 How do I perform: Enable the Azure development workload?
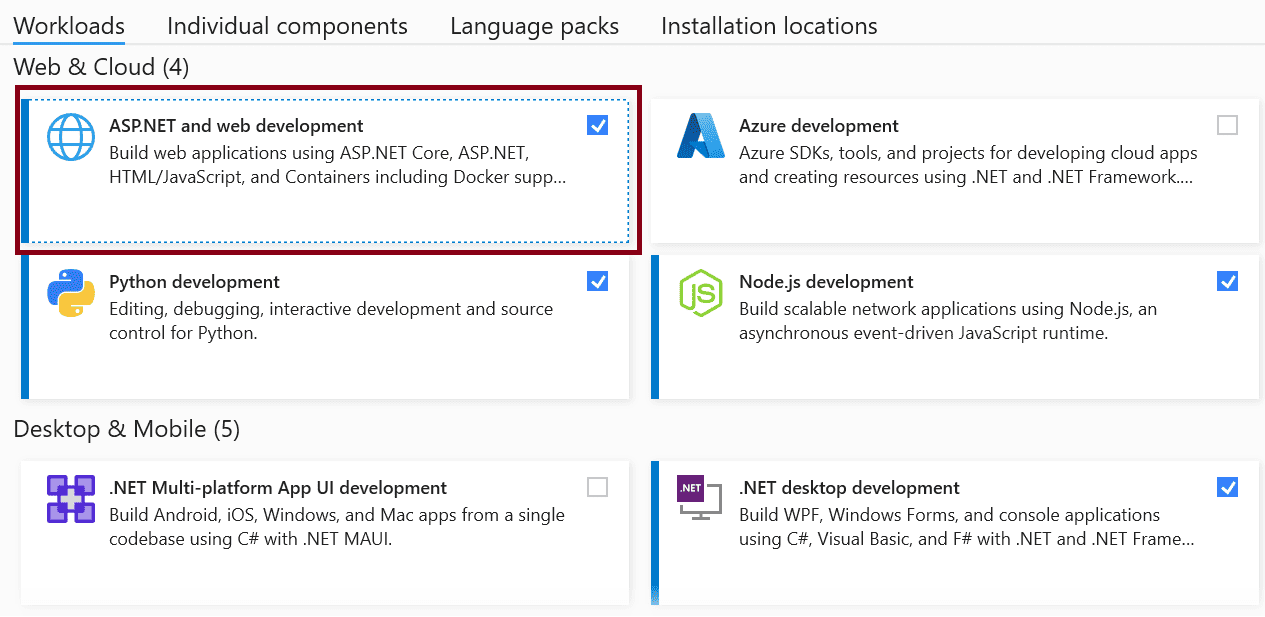click(x=1227, y=125)
